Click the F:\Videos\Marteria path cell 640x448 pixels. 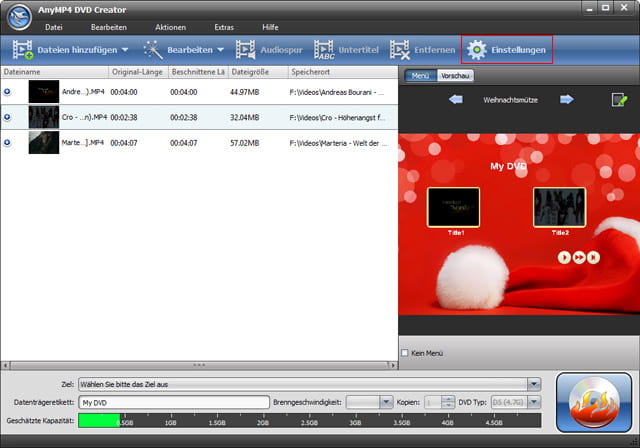[x=338, y=143]
